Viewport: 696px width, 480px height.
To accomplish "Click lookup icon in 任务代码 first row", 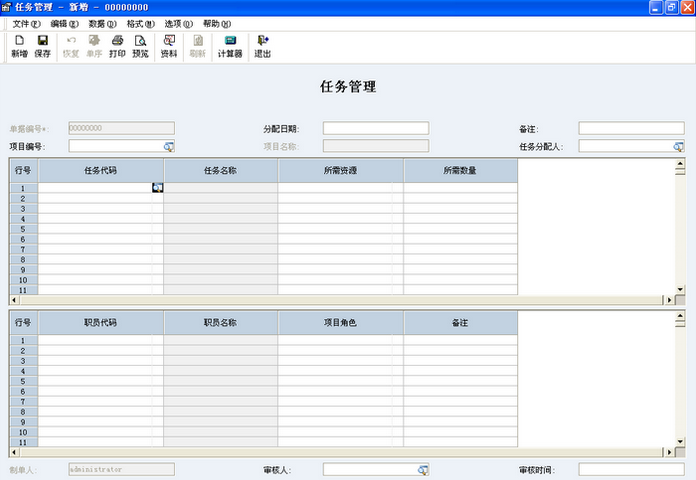I will (x=157, y=188).
